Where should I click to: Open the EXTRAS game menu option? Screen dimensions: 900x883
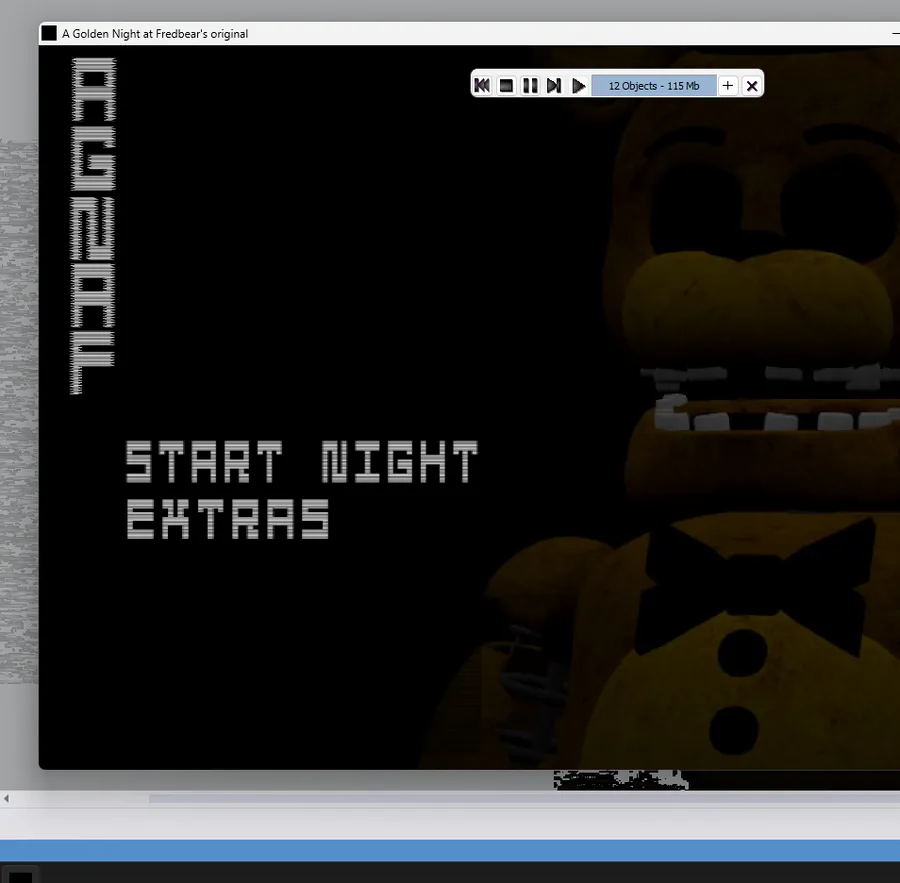[228, 519]
